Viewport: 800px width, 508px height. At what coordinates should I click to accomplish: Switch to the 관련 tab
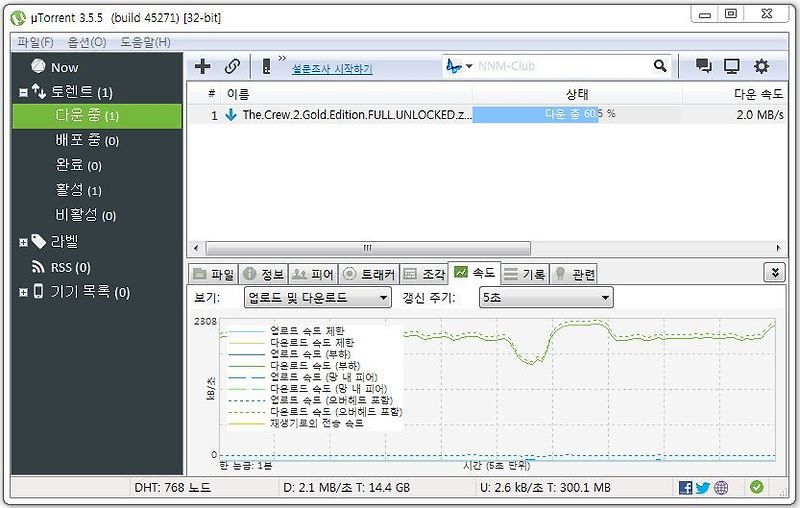[x=574, y=274]
